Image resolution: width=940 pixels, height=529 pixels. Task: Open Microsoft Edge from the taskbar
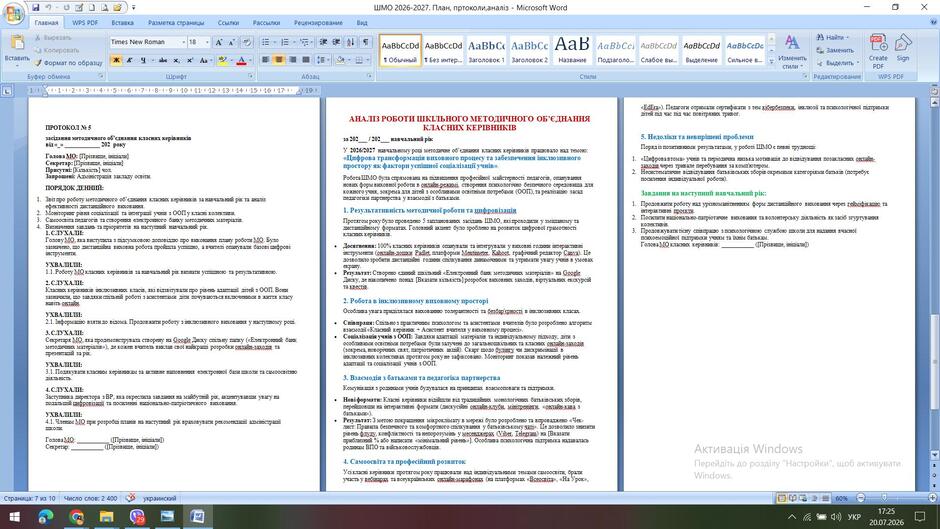coord(46,516)
